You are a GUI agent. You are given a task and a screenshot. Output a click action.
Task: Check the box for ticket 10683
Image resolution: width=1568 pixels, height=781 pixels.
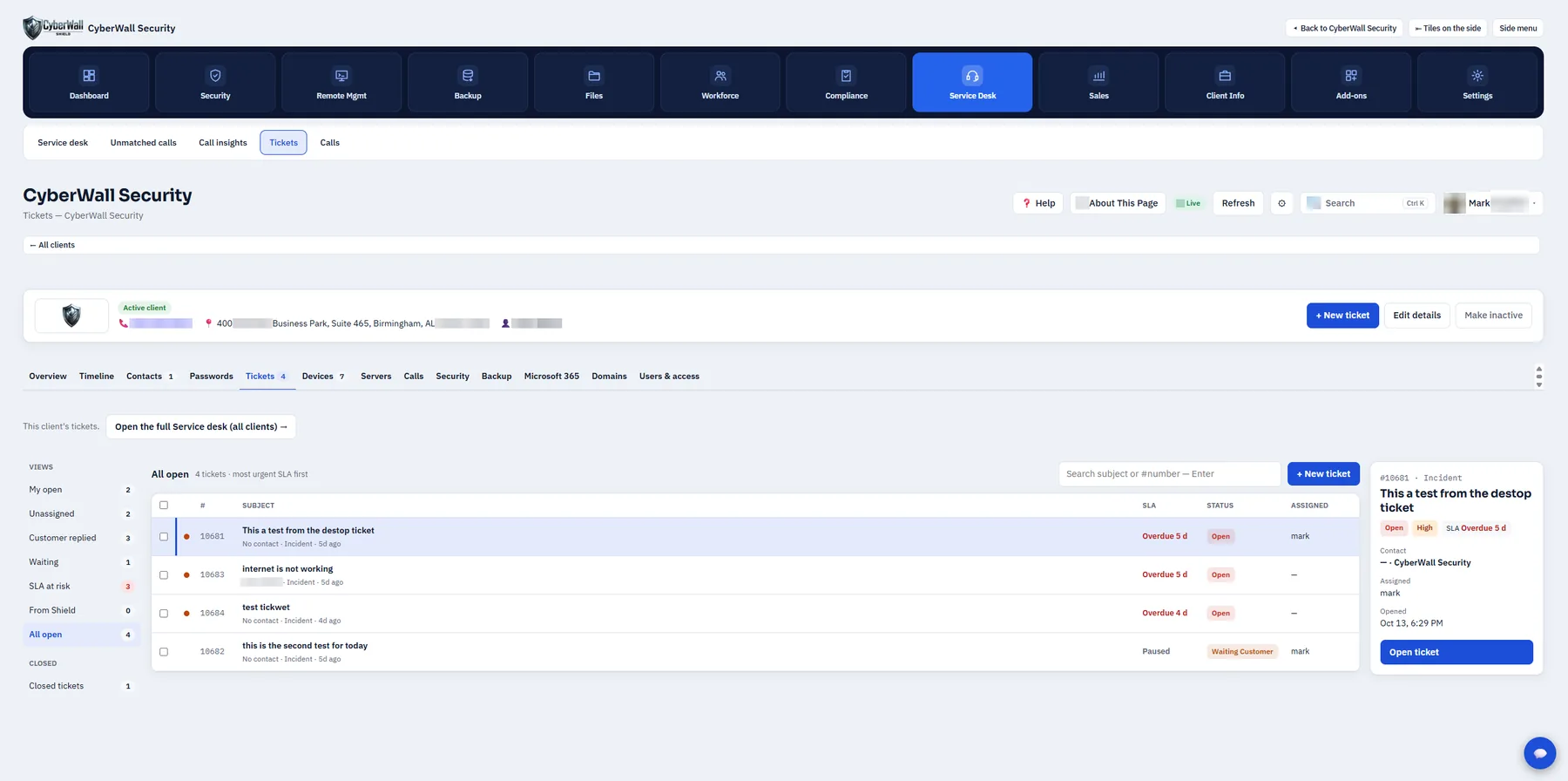(164, 575)
